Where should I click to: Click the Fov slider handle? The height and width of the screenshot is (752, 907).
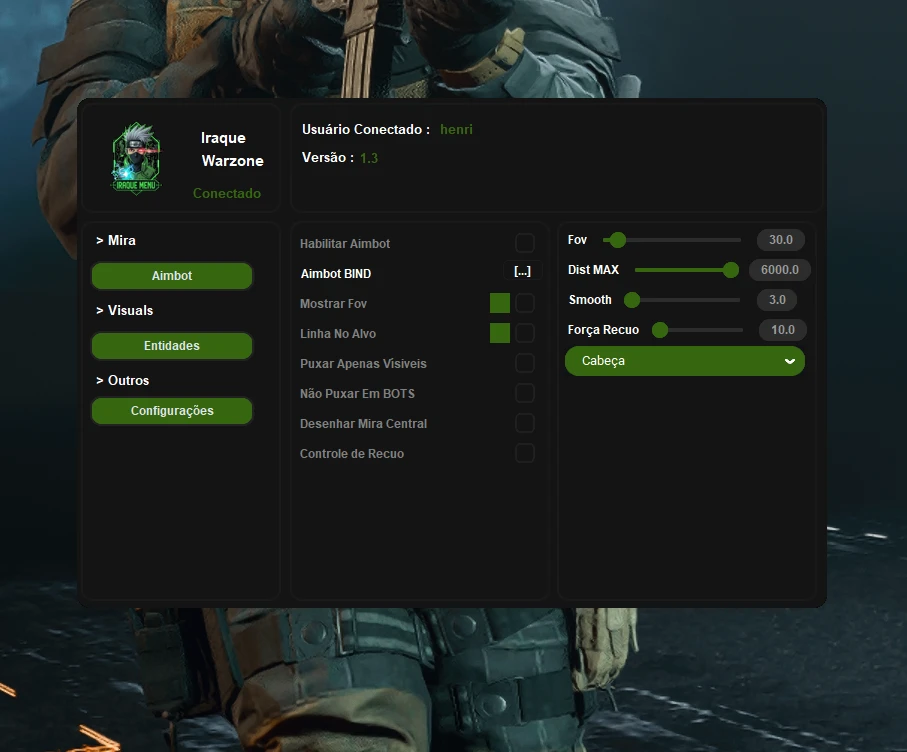point(618,240)
